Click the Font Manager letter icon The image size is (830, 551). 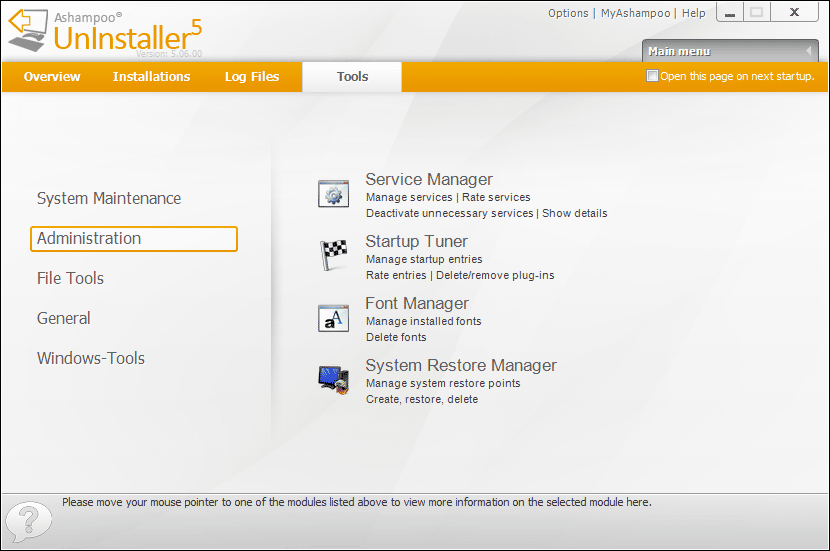tap(333, 318)
